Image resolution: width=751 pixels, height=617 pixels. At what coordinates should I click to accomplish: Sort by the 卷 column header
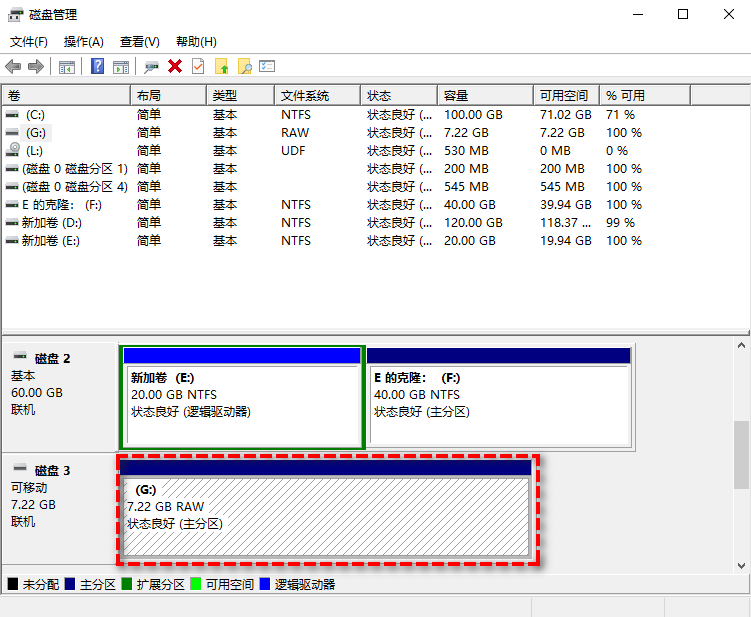pos(66,95)
